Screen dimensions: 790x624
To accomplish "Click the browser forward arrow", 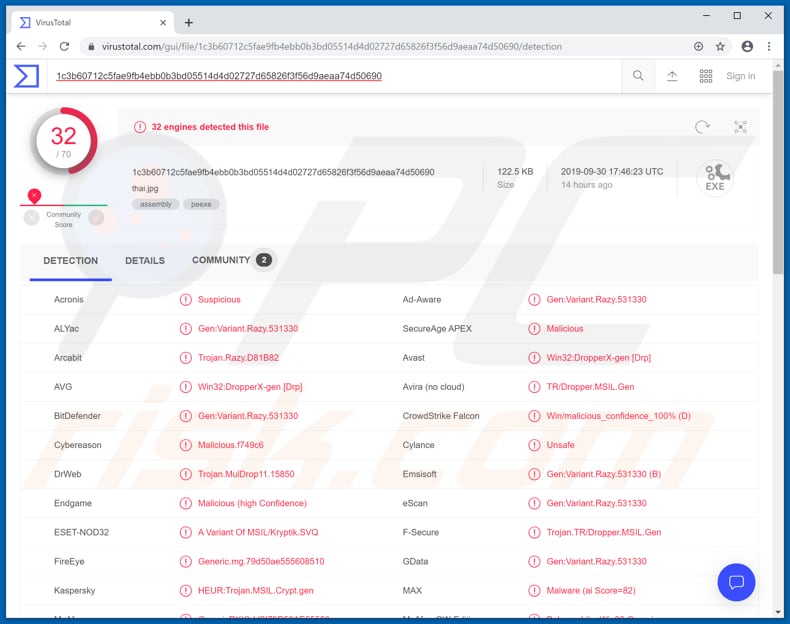I will coord(43,46).
